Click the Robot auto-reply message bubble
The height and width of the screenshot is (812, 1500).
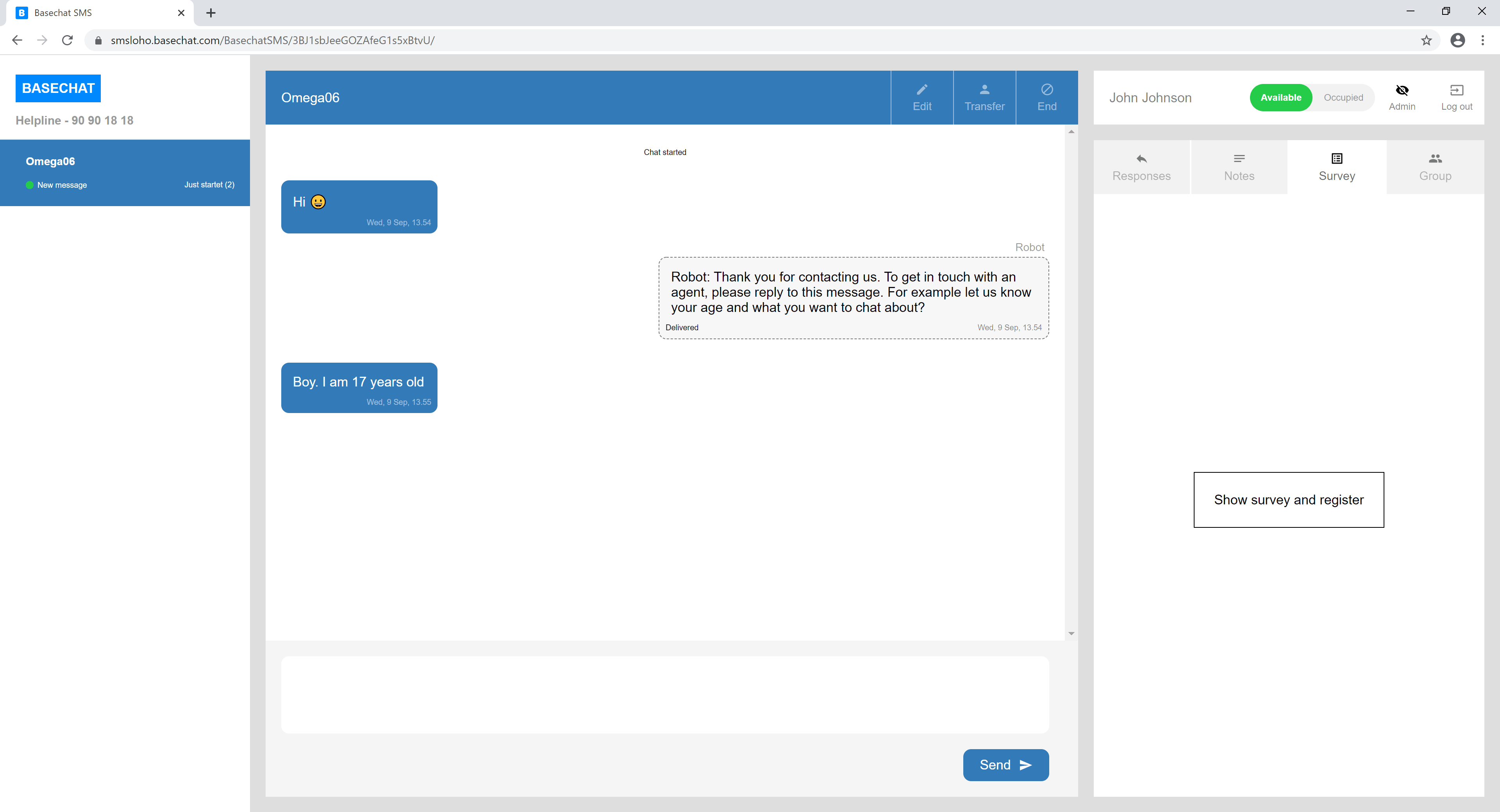tap(853, 298)
